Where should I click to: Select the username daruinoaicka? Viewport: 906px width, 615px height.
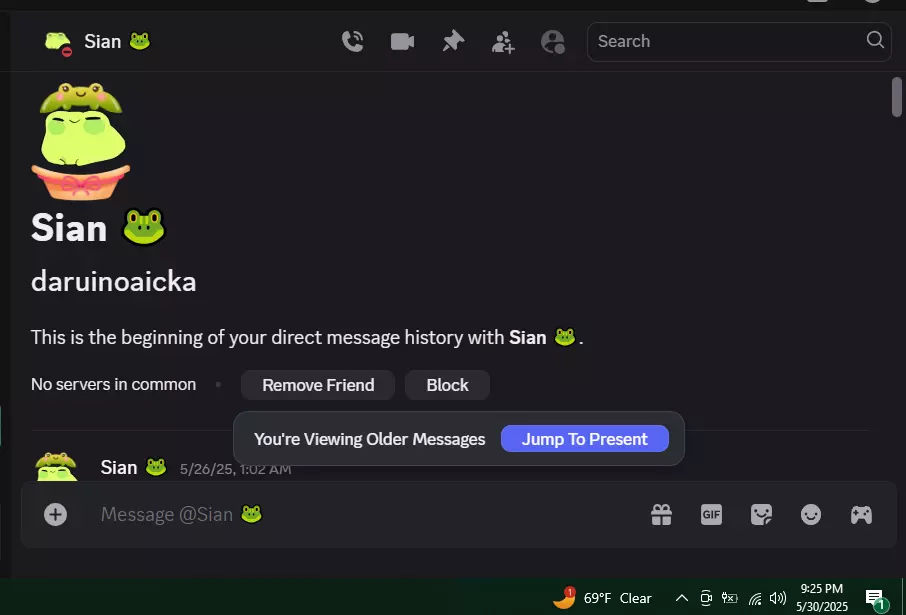coord(113,281)
